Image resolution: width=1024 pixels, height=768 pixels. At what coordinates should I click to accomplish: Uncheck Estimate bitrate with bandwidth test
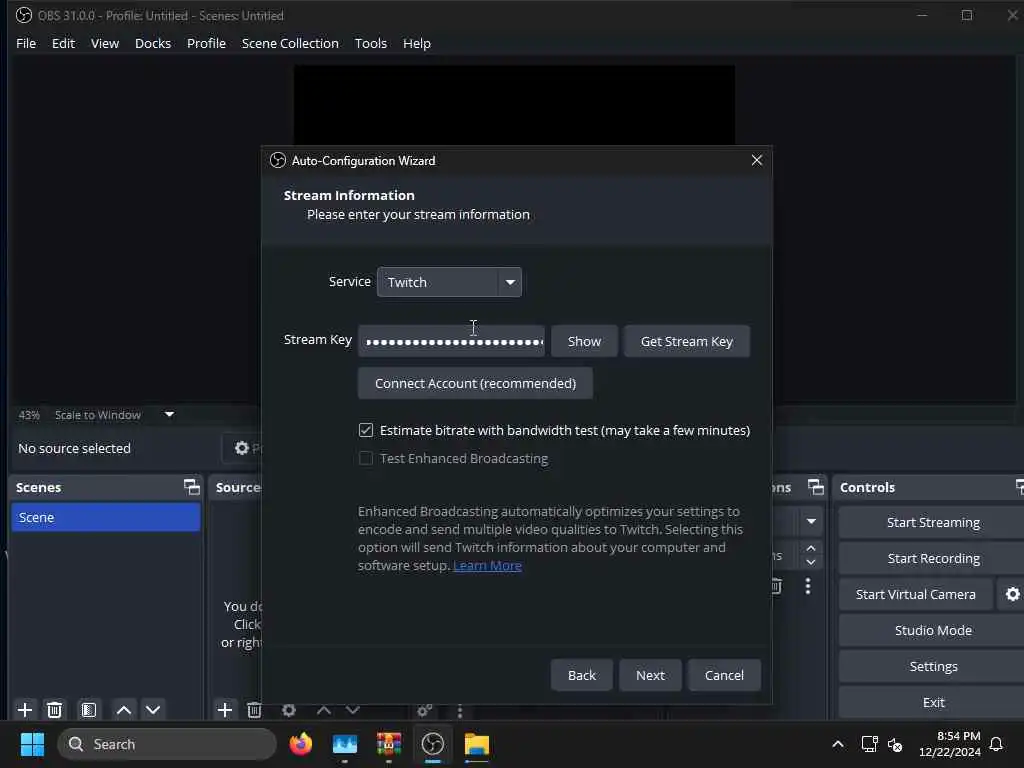[x=366, y=430]
